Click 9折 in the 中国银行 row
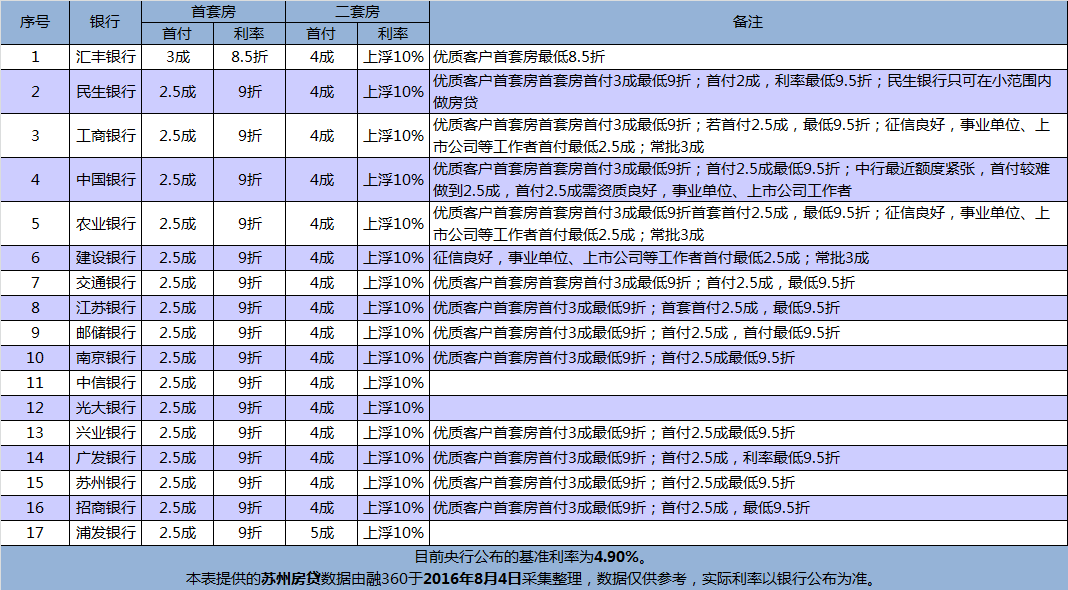The width and height of the screenshot is (1068, 590). tap(249, 179)
